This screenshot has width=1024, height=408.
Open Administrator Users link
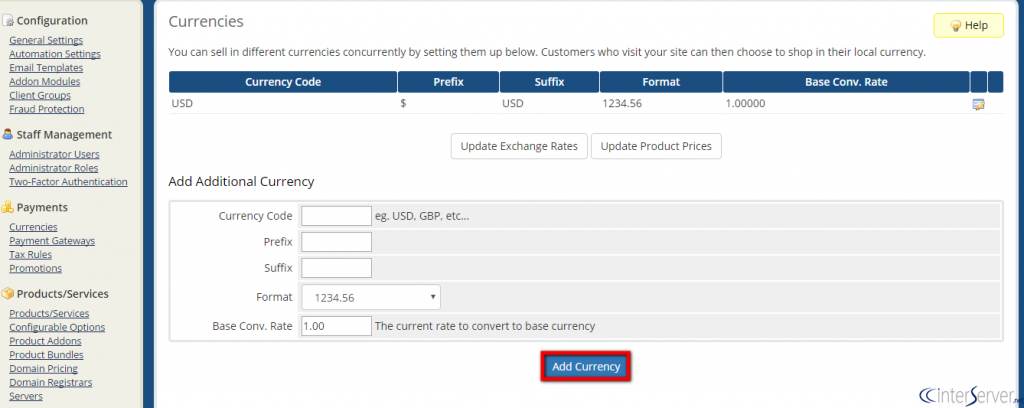[x=54, y=154]
